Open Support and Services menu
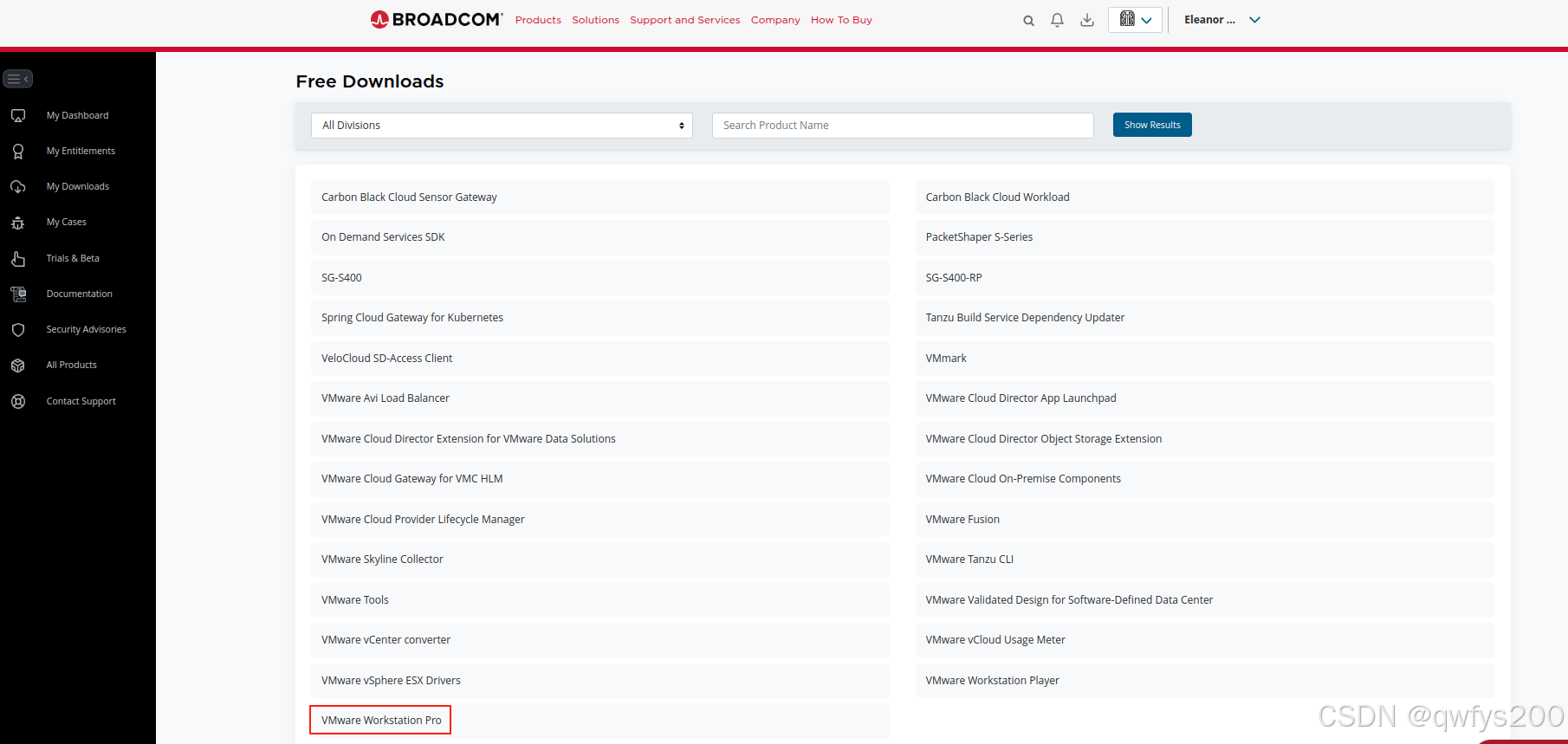 [x=684, y=20]
